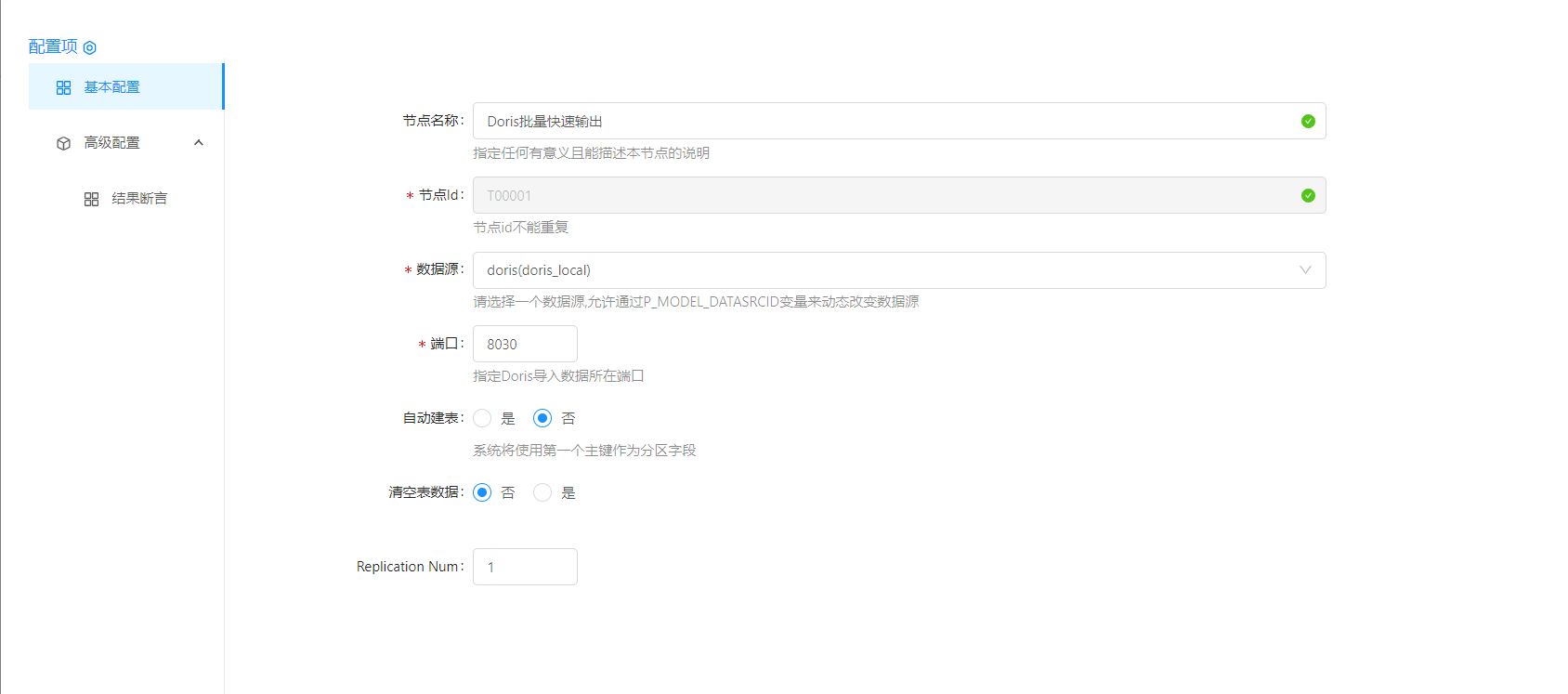Choose 是 for 清空表数据
The image size is (1568, 694).
(x=542, y=492)
